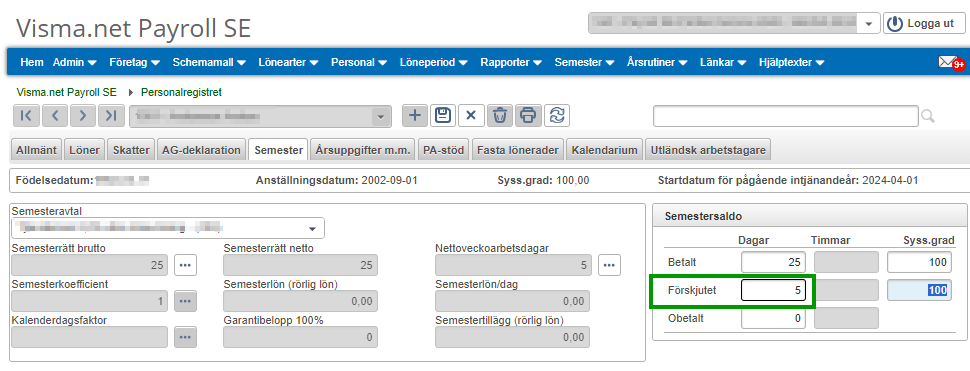The image size is (970, 371).
Task: Add a new employee with plus icon
Action: click(414, 115)
